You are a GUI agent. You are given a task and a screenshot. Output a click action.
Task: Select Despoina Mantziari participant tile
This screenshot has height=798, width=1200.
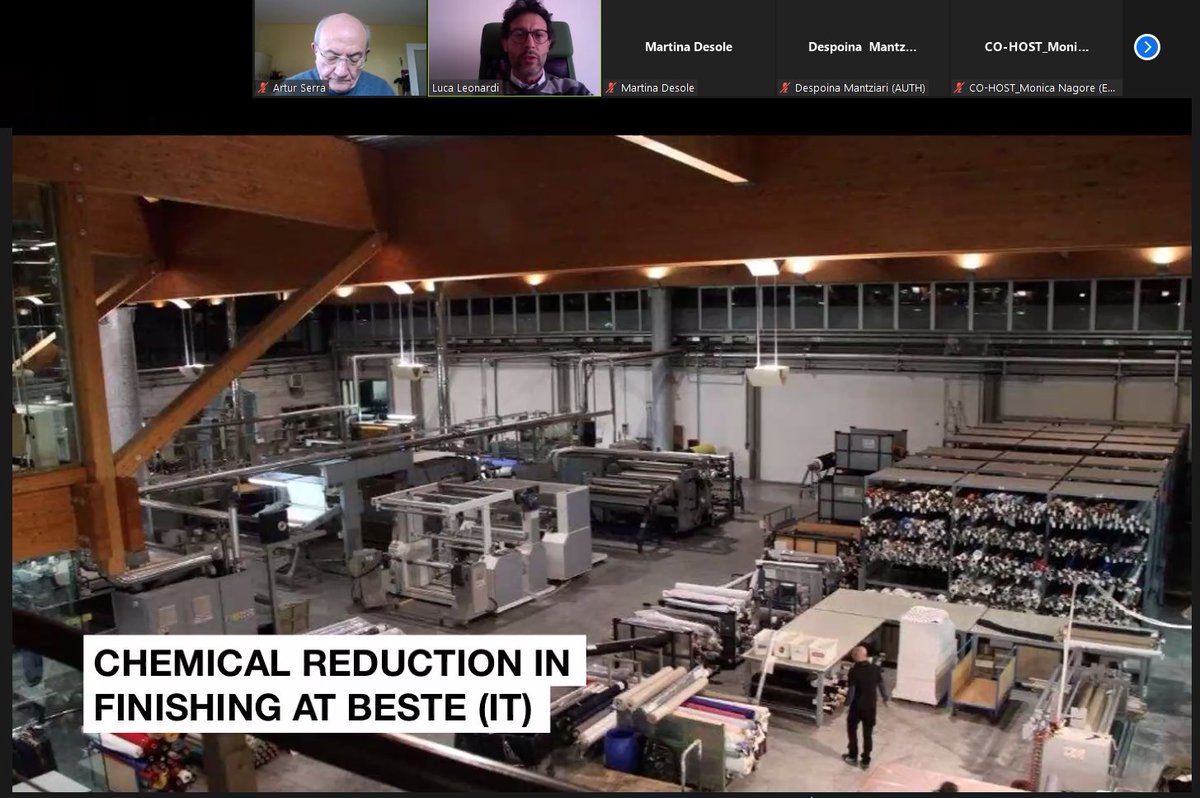[x=862, y=48]
